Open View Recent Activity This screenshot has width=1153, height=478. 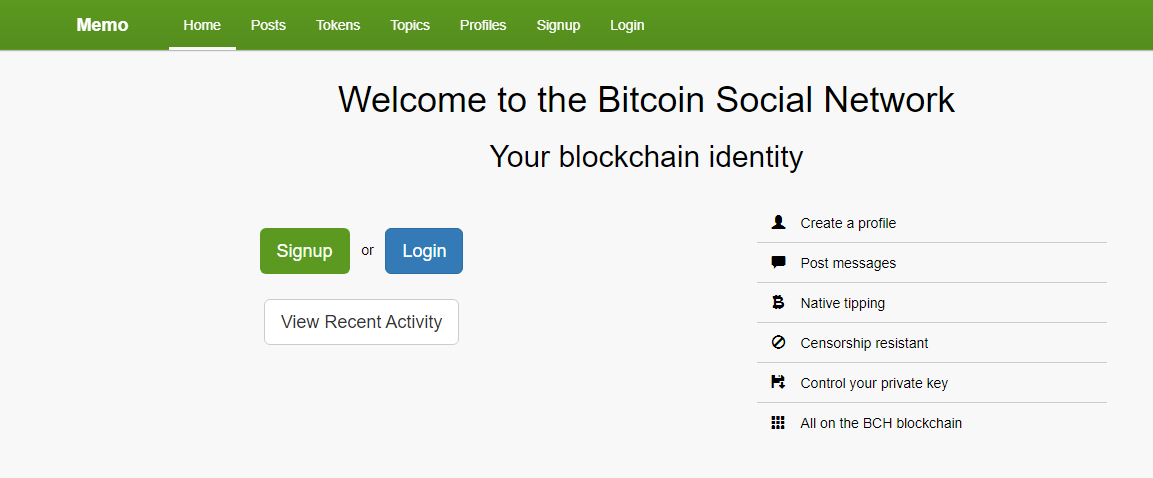point(362,322)
